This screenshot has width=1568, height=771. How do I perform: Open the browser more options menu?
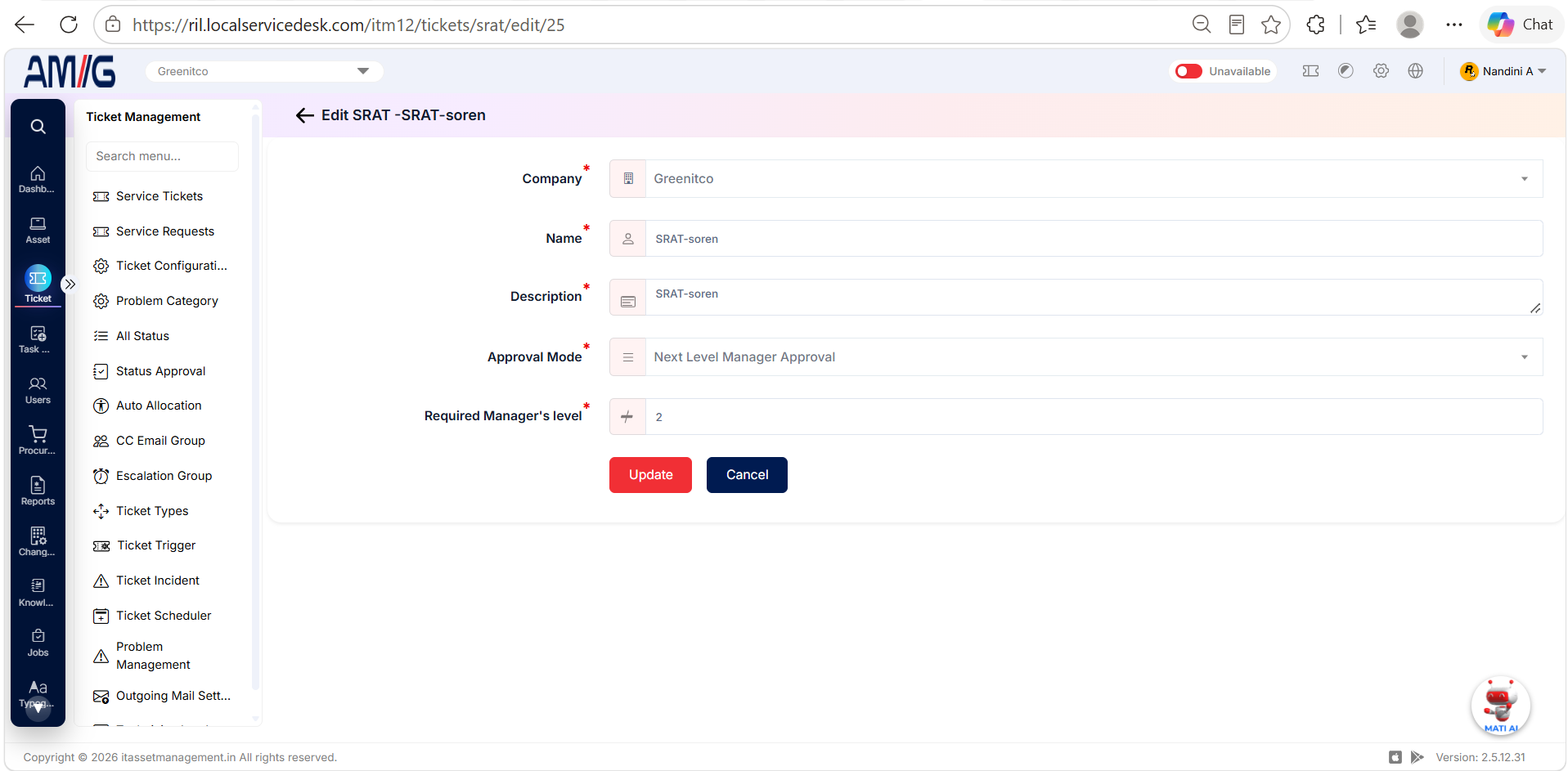click(1453, 25)
